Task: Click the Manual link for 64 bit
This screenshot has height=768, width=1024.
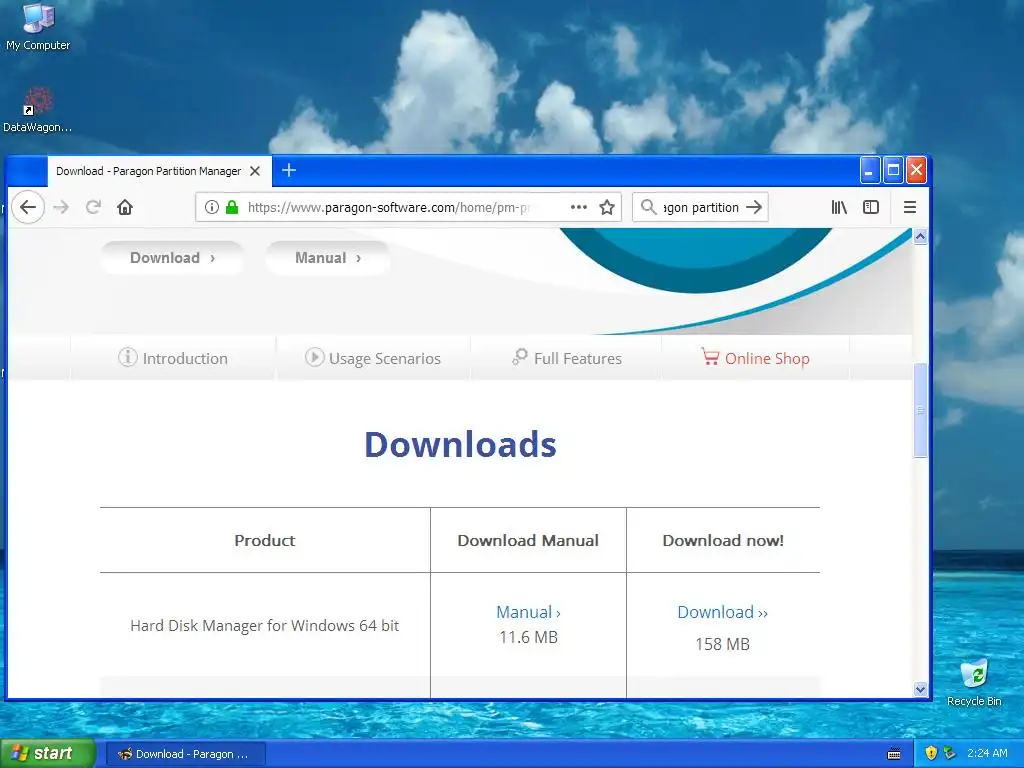Action: click(x=528, y=613)
